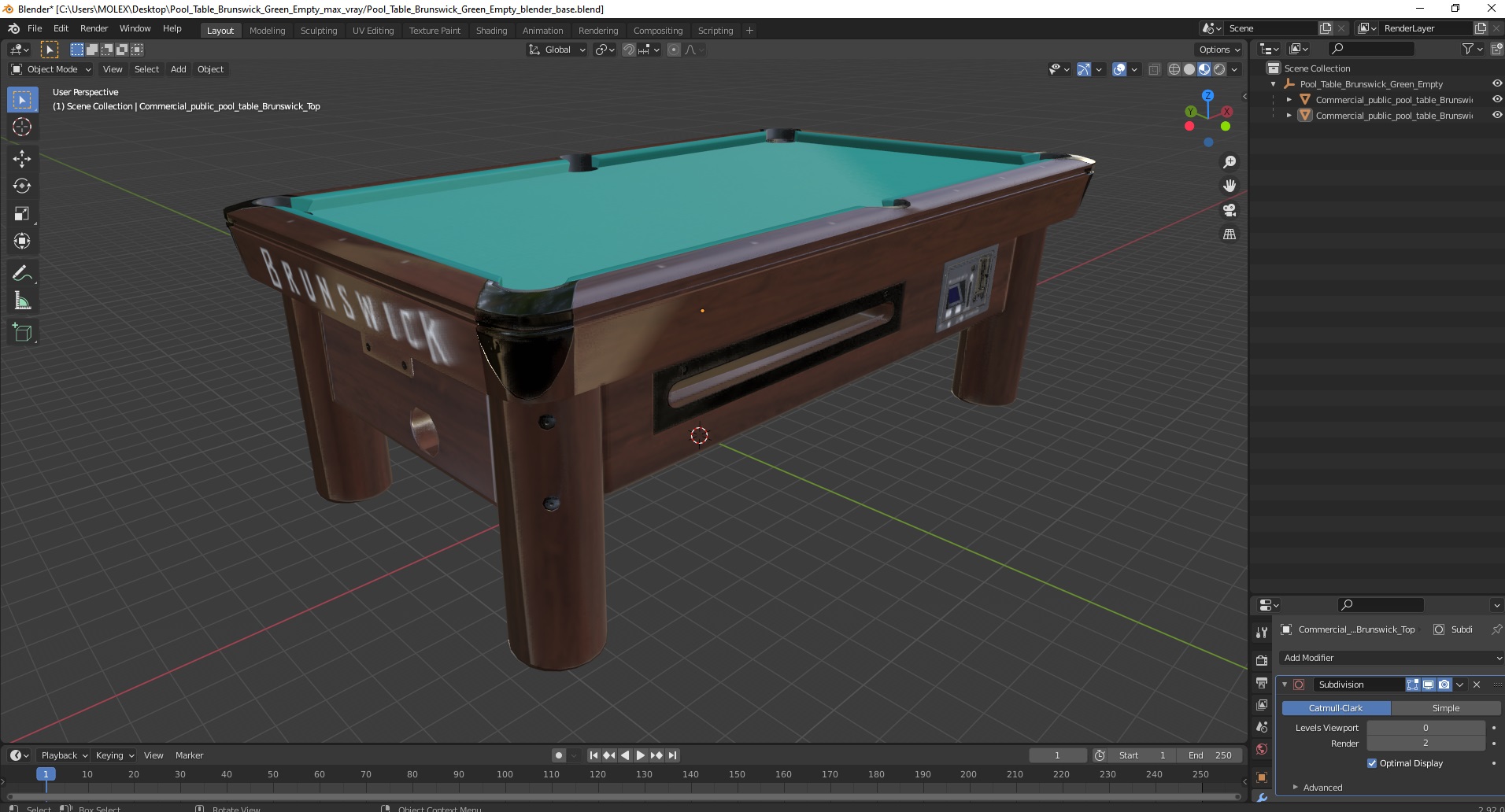Open Scene properties tab
The image size is (1505, 812).
[1262, 727]
